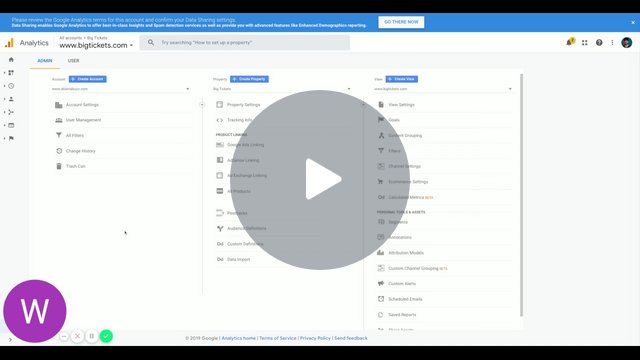Click the Custom Alerts megaphone icon

pos(381,283)
